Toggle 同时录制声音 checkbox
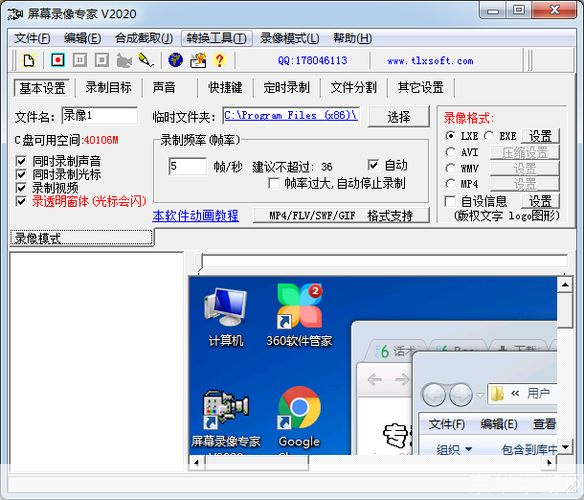This screenshot has height=500, width=584. tap(21, 161)
